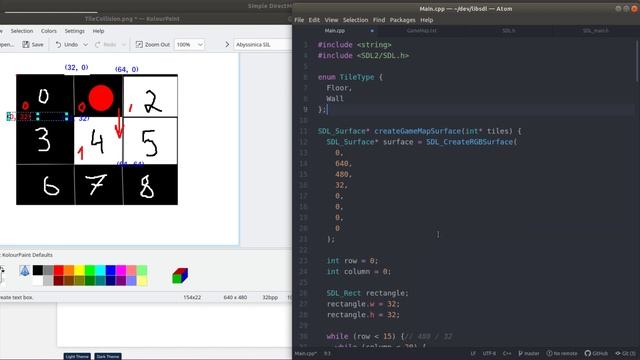Switch to the second Atom editor tab
This screenshot has height=360, width=640.
[422, 31]
